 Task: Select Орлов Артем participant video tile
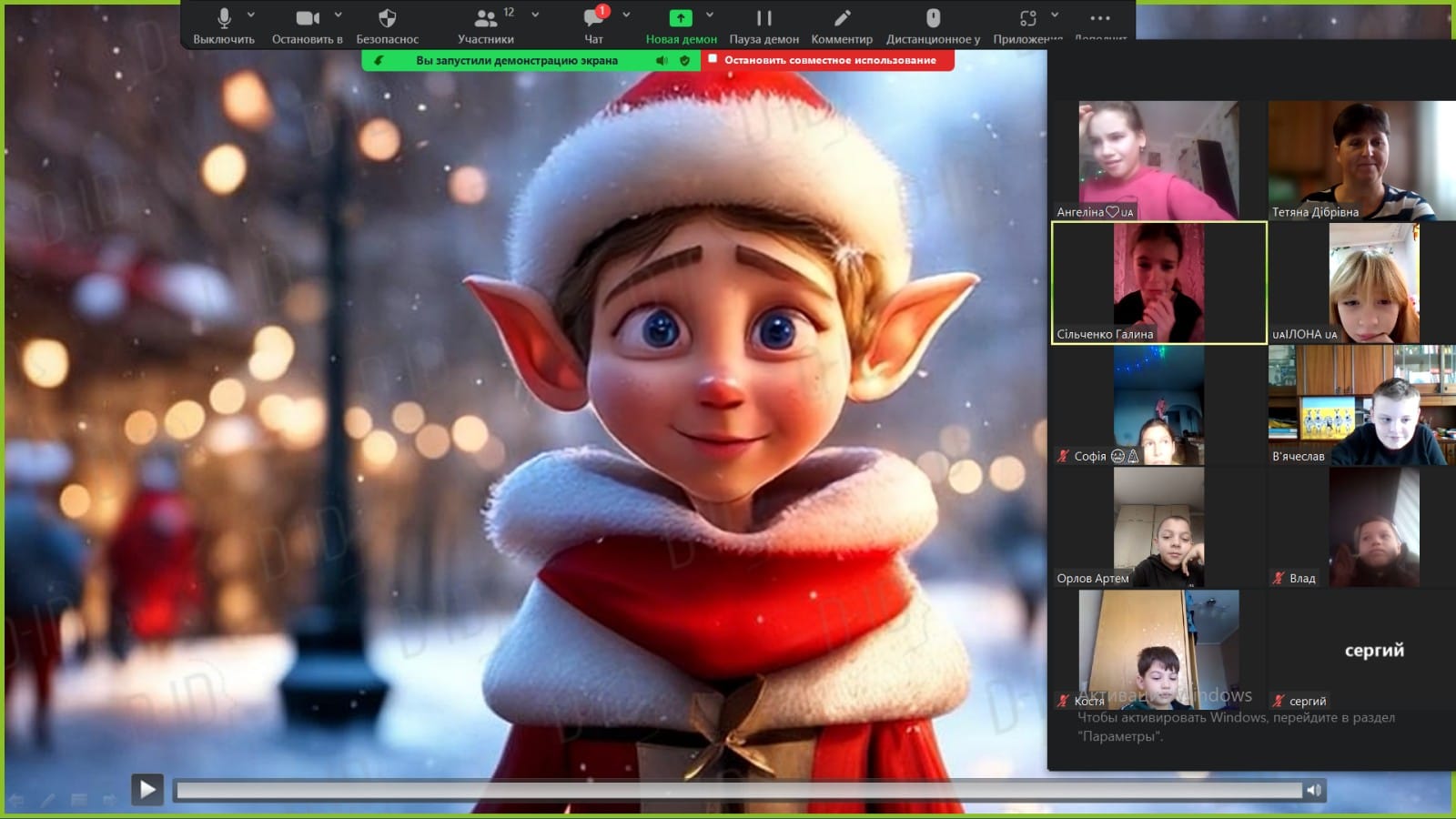pyautogui.click(x=1158, y=527)
